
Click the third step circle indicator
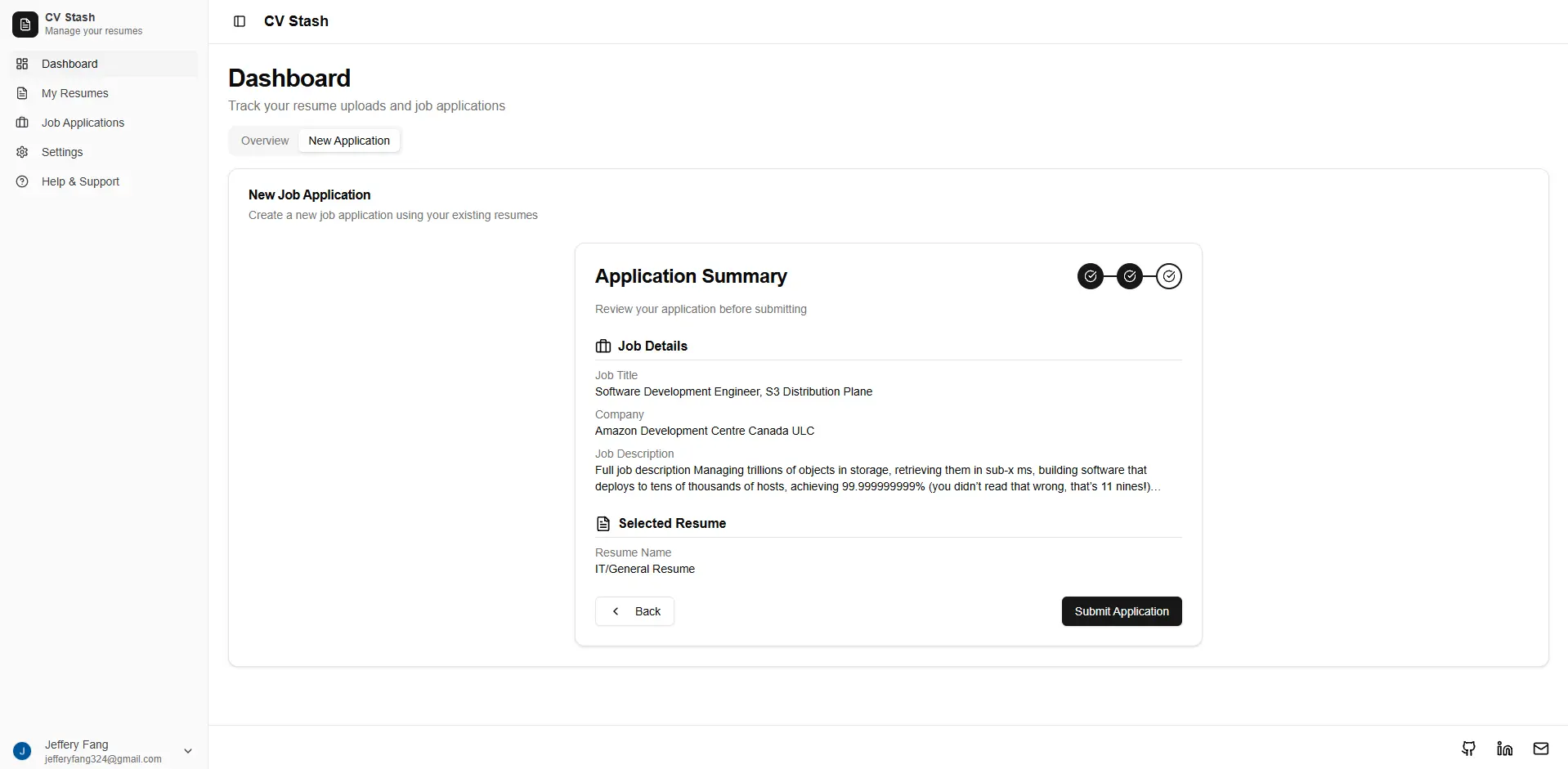pos(1169,276)
